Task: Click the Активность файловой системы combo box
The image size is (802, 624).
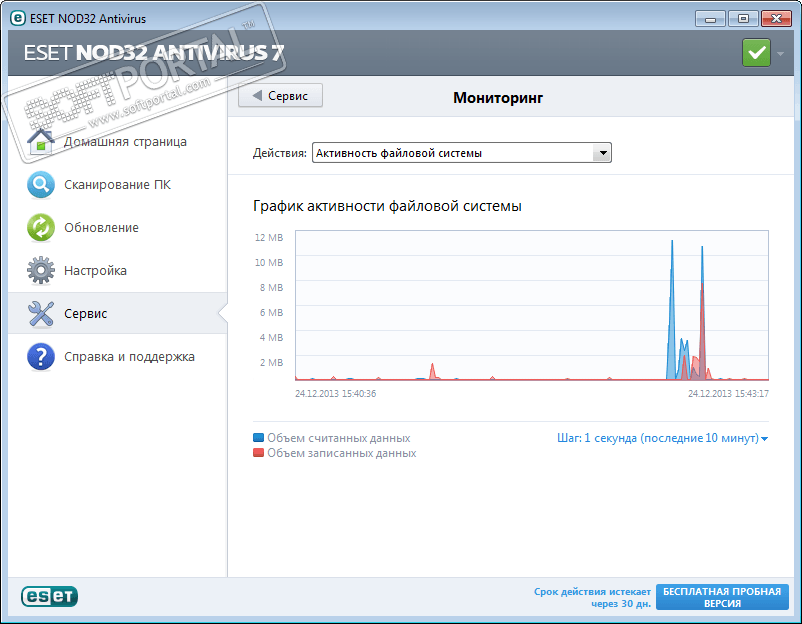Action: 462,153
